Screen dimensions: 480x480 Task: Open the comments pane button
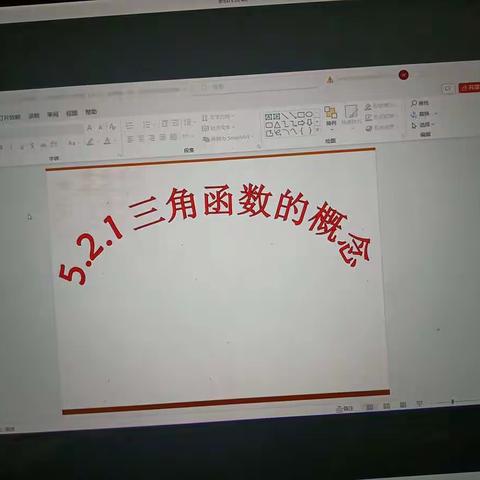(x=448, y=89)
